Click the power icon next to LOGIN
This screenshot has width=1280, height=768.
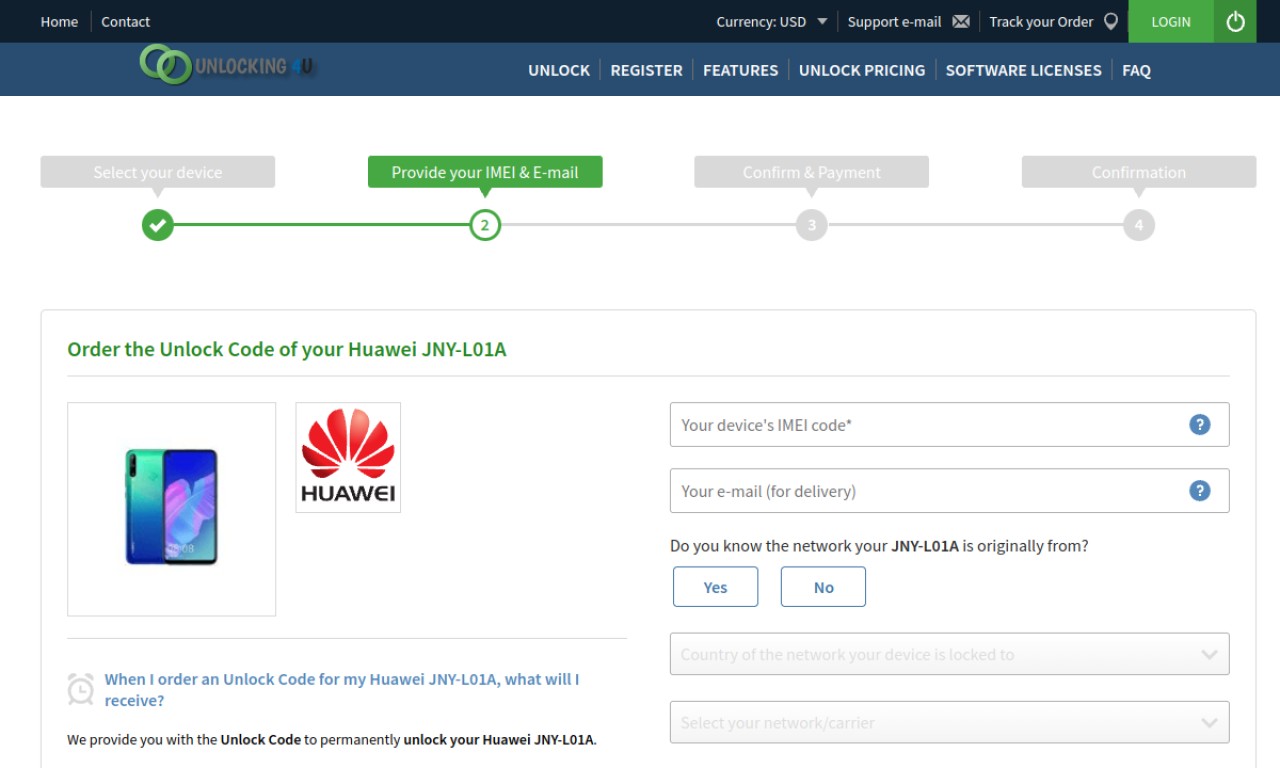pyautogui.click(x=1235, y=21)
